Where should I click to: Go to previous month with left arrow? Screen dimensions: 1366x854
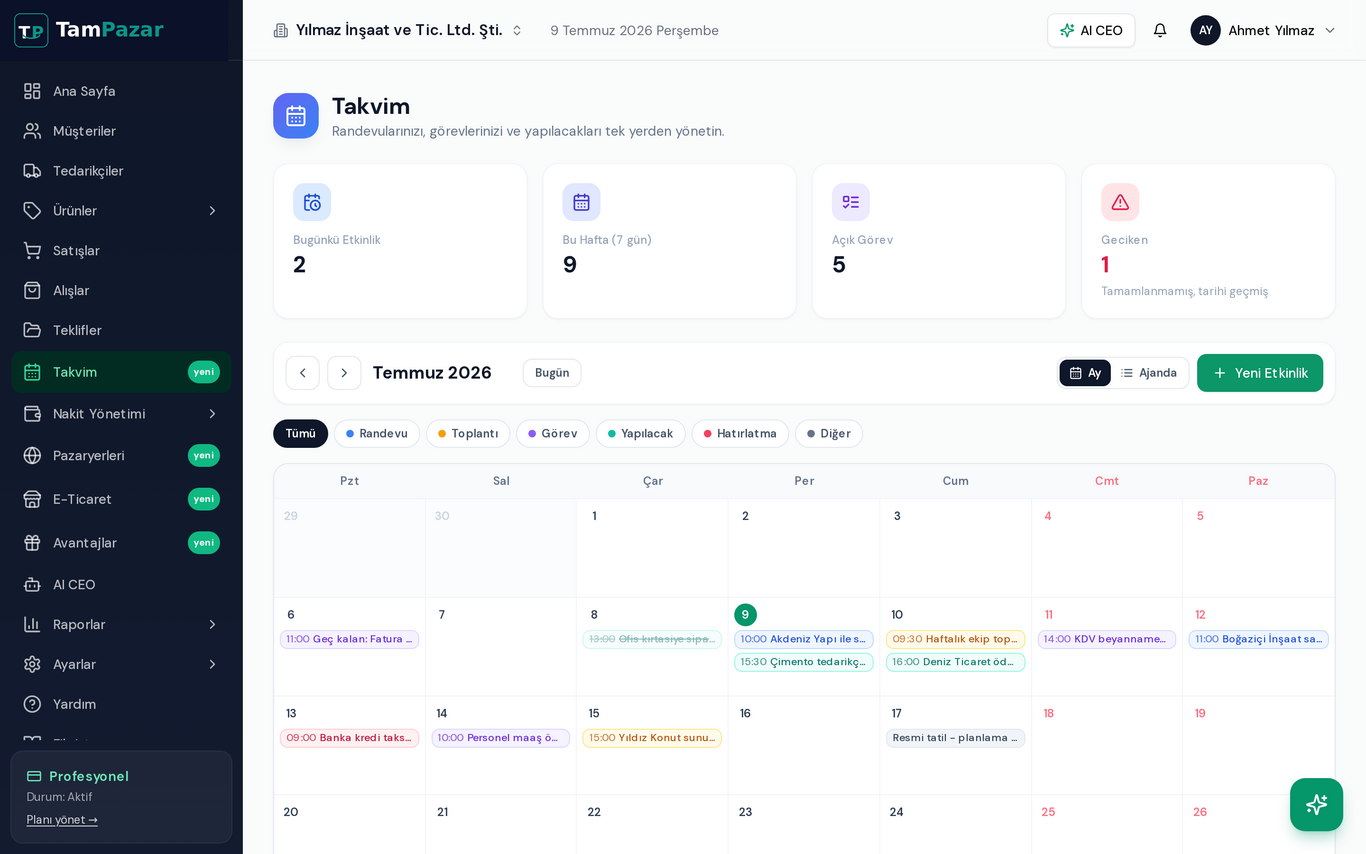[303, 373]
